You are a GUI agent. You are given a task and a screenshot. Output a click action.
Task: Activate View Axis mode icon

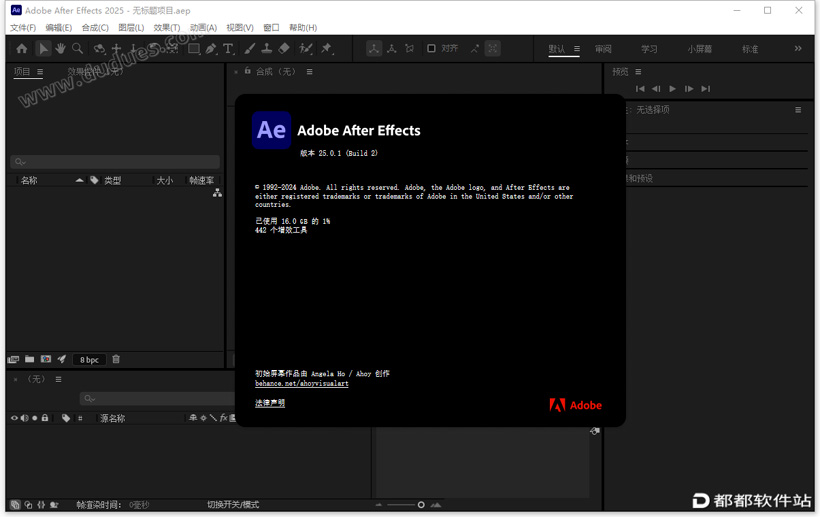[409, 49]
